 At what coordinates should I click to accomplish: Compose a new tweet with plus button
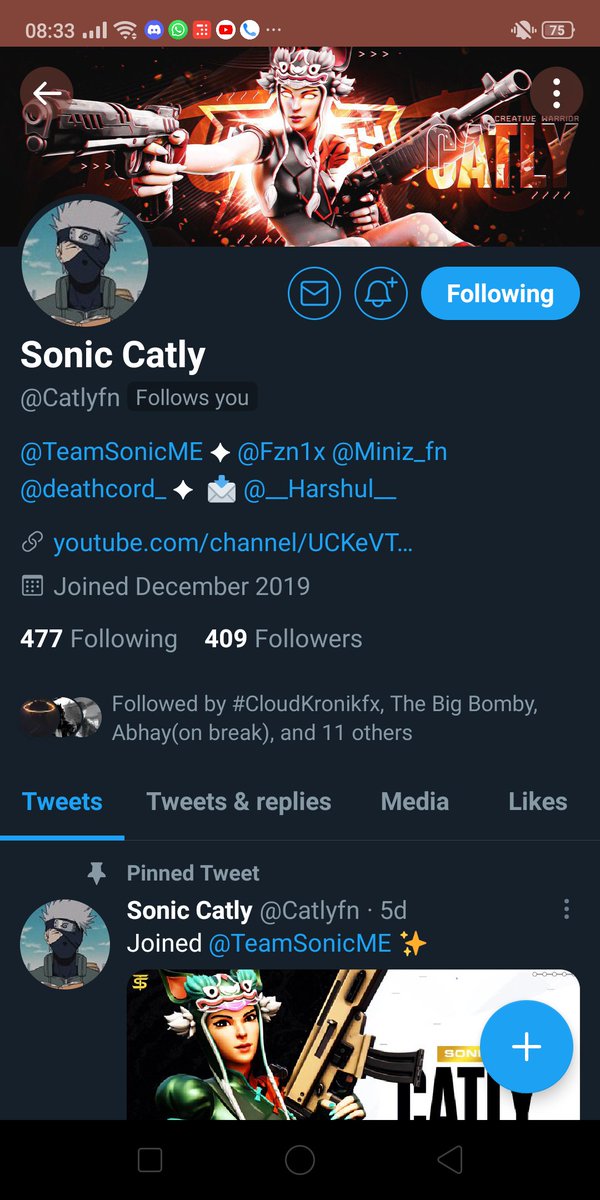click(526, 1046)
